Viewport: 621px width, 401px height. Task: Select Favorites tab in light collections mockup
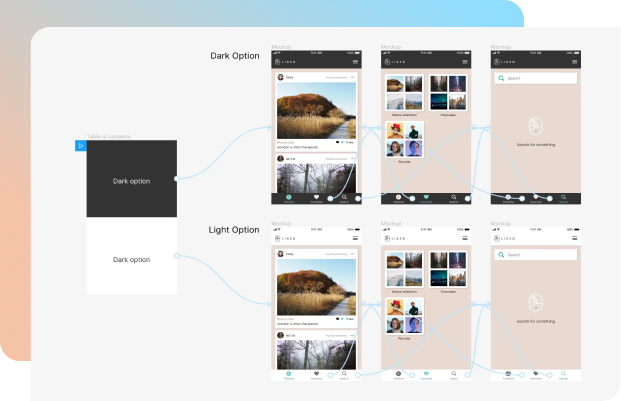click(x=426, y=373)
